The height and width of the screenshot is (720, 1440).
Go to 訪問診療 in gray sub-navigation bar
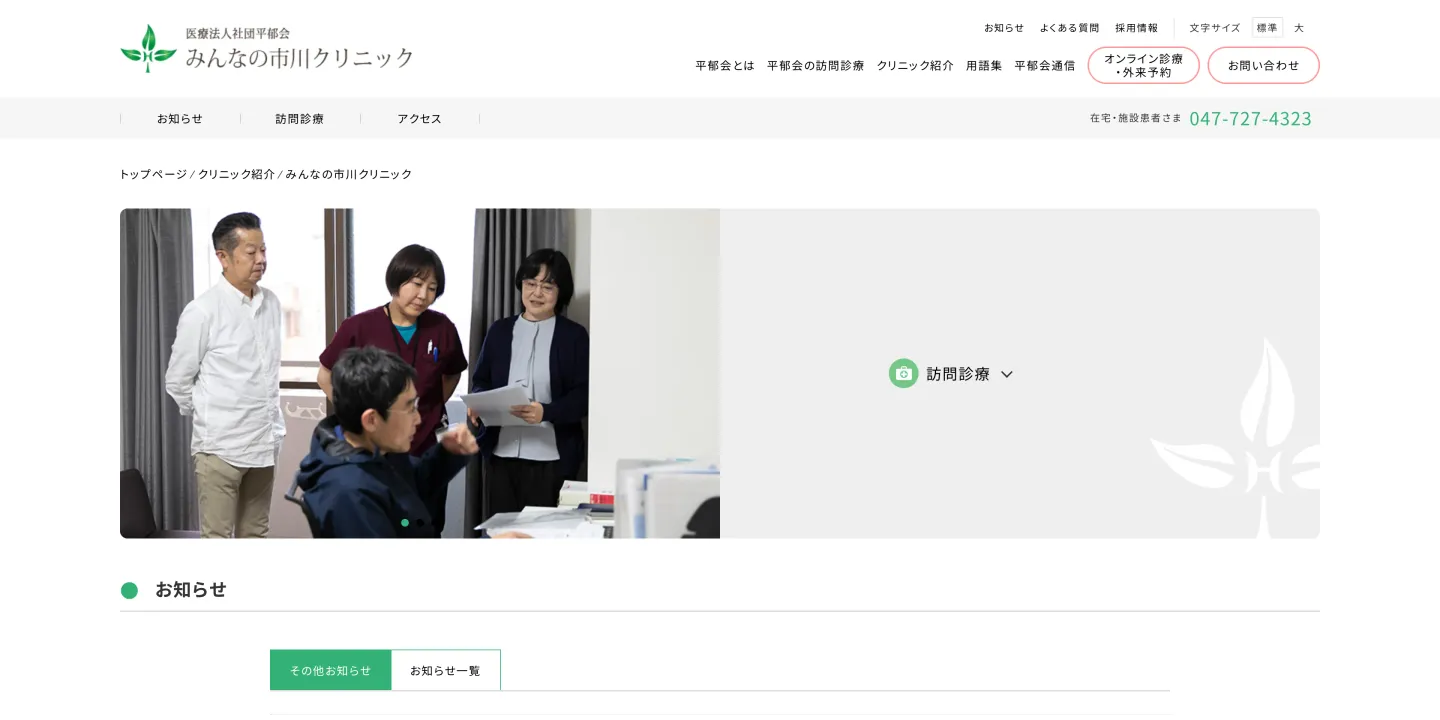click(300, 118)
